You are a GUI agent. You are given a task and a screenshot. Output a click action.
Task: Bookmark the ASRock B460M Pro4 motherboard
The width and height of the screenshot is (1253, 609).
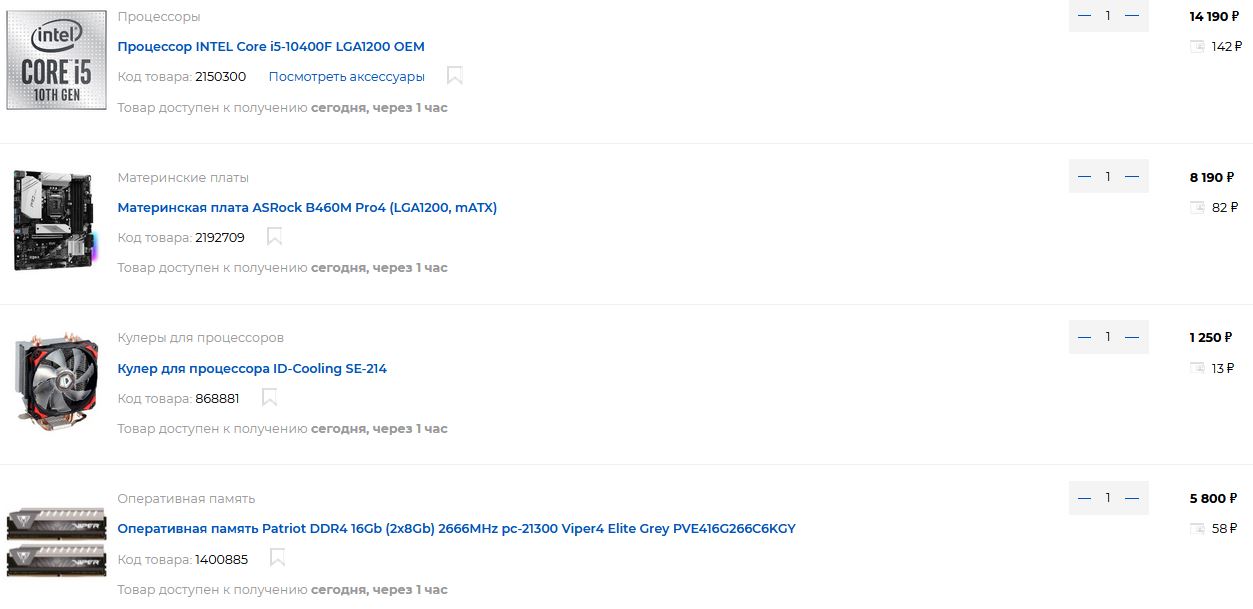pyautogui.click(x=275, y=237)
